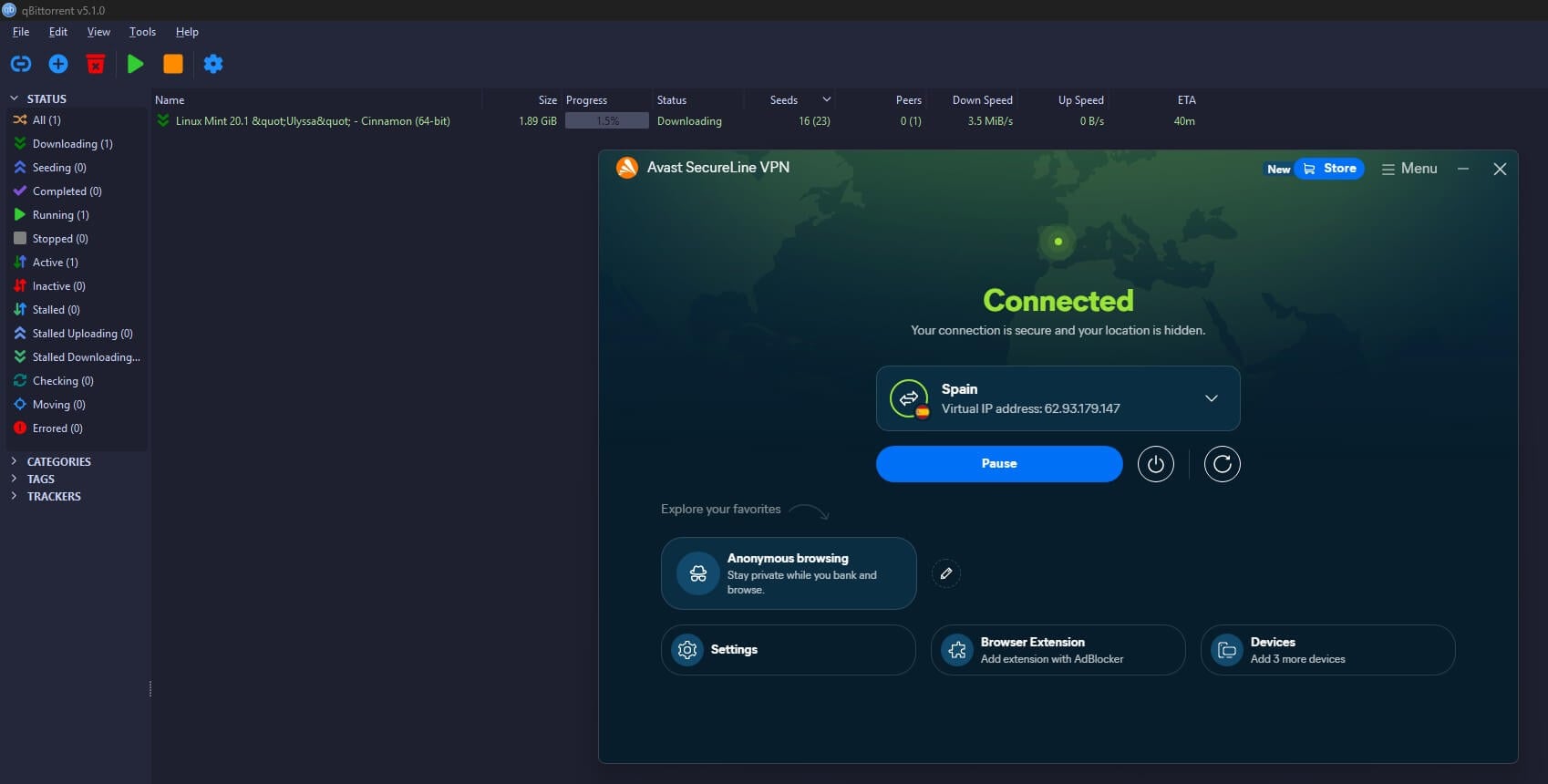Screen dimensions: 1548x784
Task: Open Anonymous browsing favorite card
Action: (x=789, y=573)
